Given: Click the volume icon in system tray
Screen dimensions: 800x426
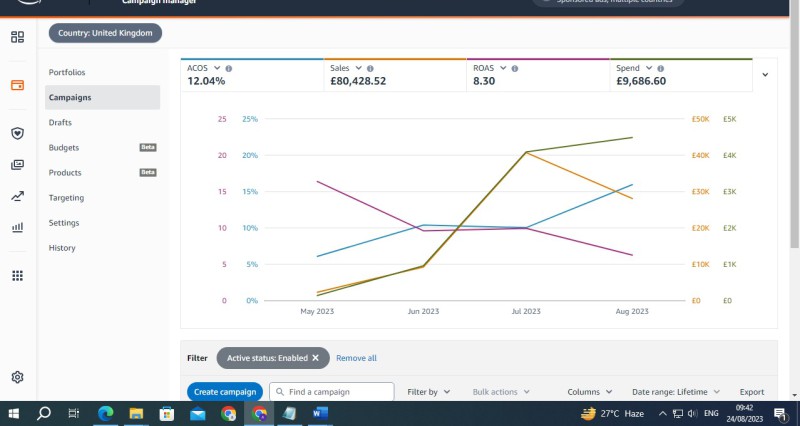Looking at the screenshot, I should [692, 414].
